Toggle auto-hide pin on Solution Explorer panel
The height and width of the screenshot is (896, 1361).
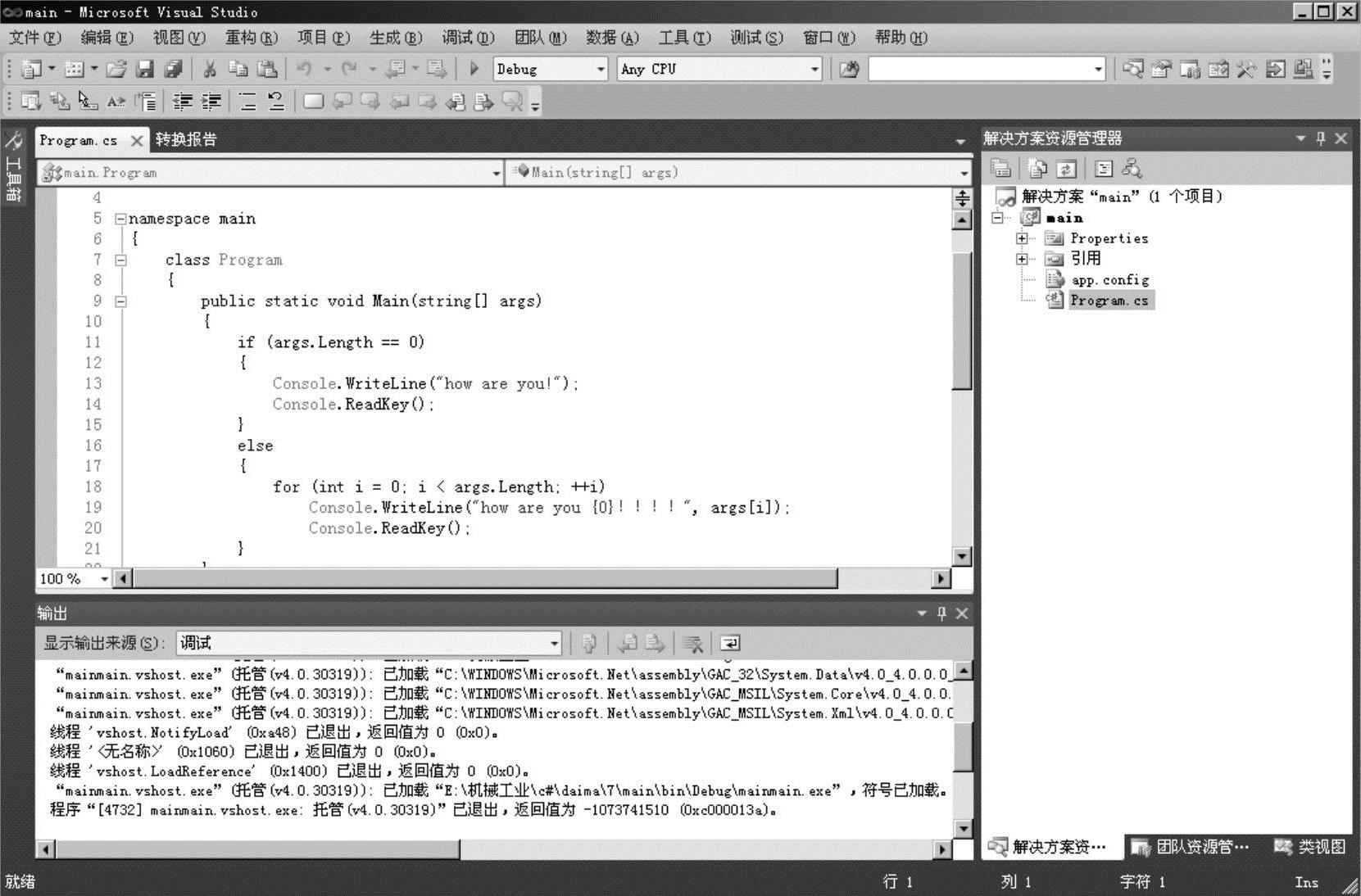pyautogui.click(x=1321, y=138)
